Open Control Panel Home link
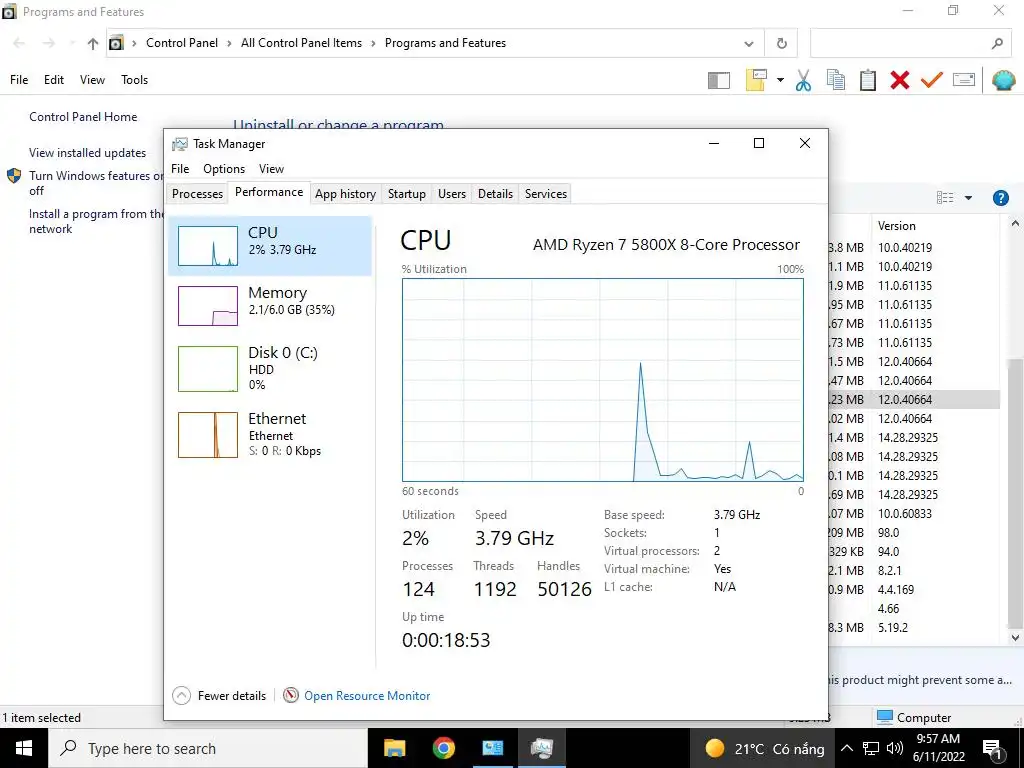The image size is (1024, 768). point(83,117)
